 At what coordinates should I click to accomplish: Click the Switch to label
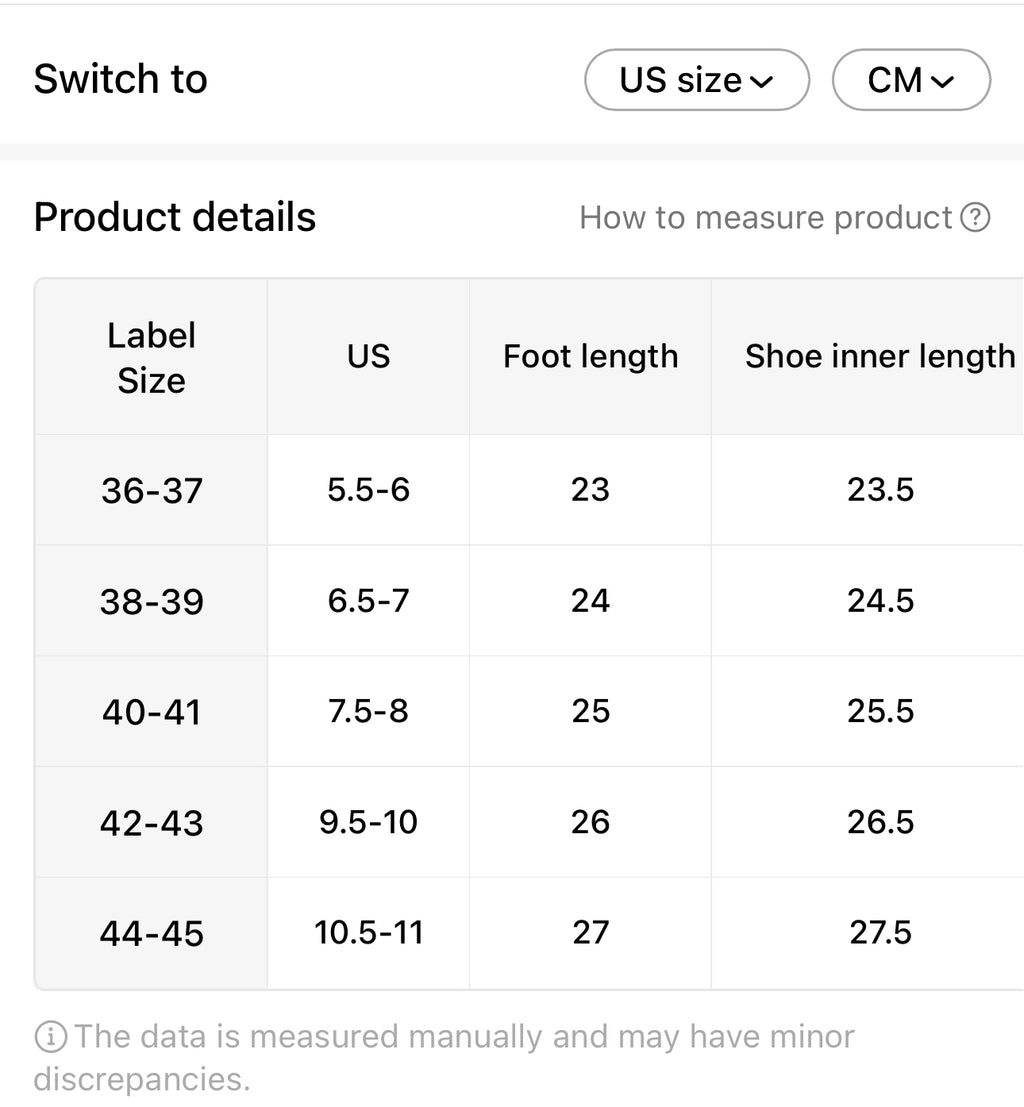pyautogui.click(x=121, y=79)
